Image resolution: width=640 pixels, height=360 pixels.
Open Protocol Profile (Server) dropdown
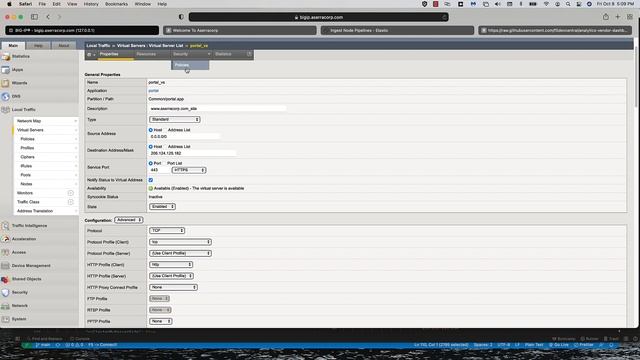[180, 253]
